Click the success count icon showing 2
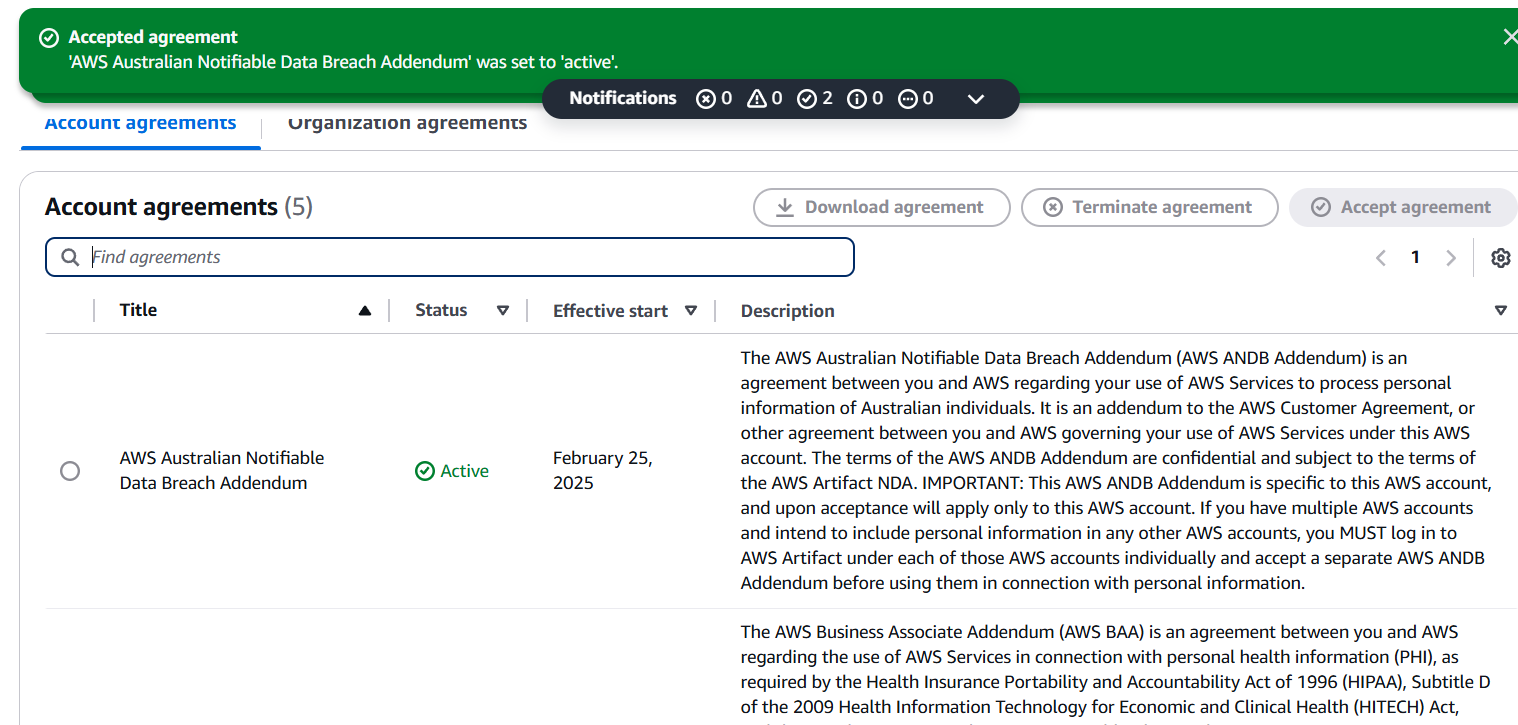This screenshot has width=1518, height=725. 807,98
